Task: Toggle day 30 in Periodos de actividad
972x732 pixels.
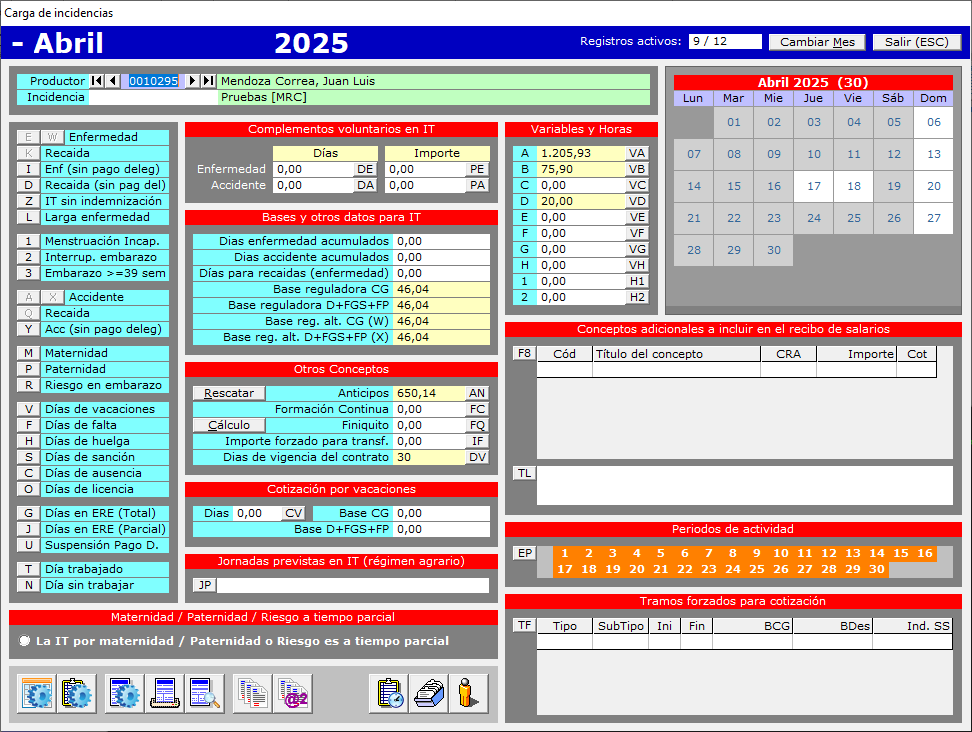Action: pos(876,569)
